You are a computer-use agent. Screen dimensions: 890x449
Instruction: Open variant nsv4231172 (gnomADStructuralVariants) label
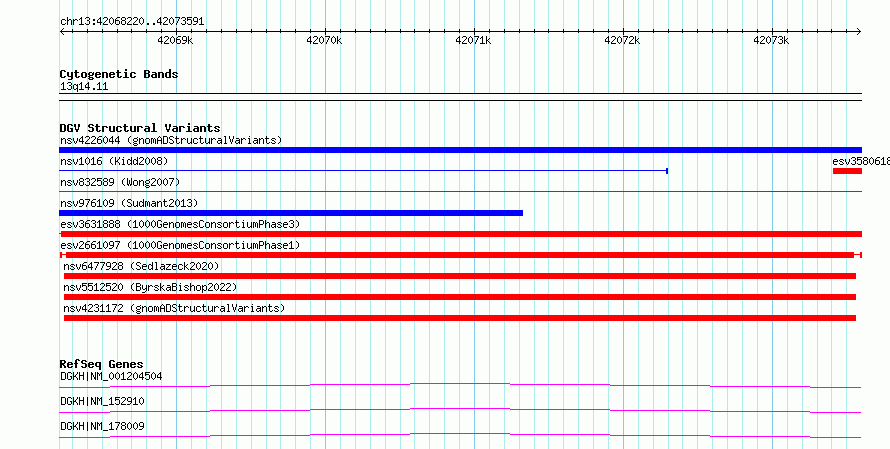pyautogui.click(x=174, y=308)
